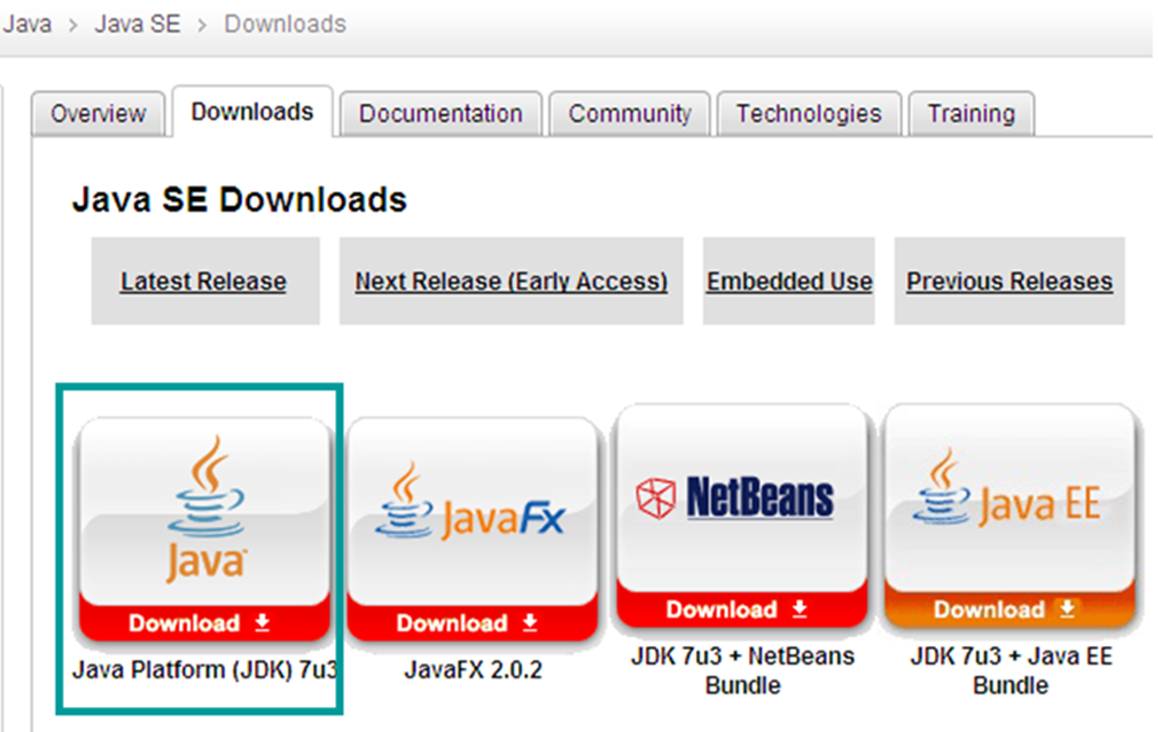Click the NetBeans logo tile

pos(741,498)
